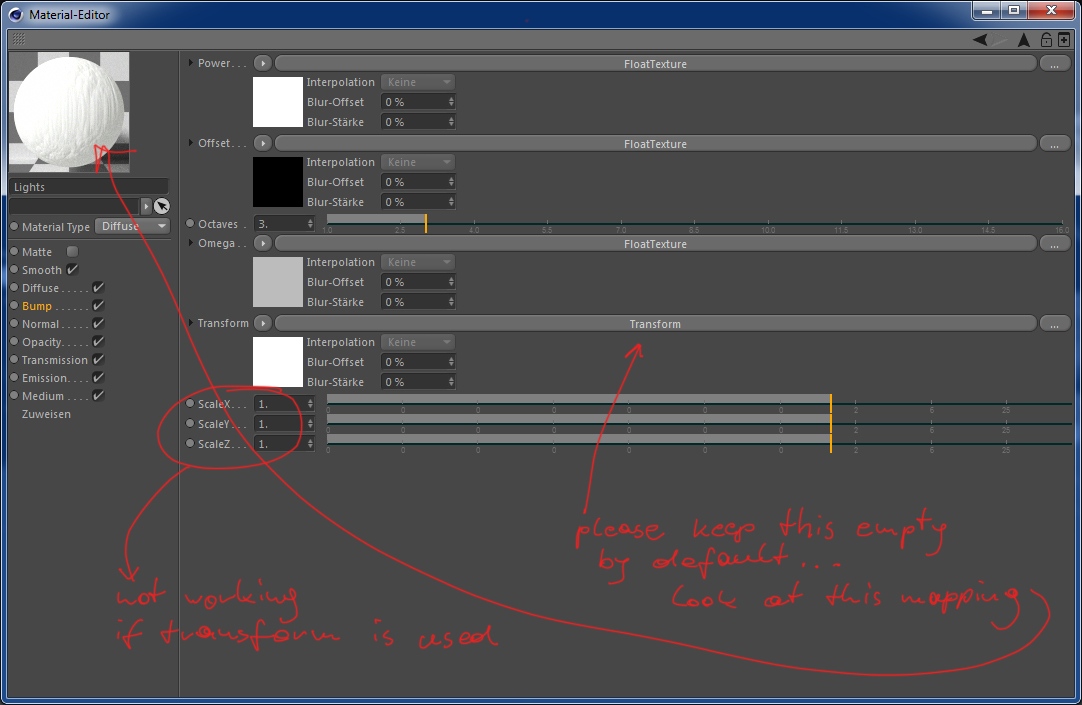The height and width of the screenshot is (705, 1082).
Task: Click the Cinema 4D icon in title bar
Action: (15, 14)
